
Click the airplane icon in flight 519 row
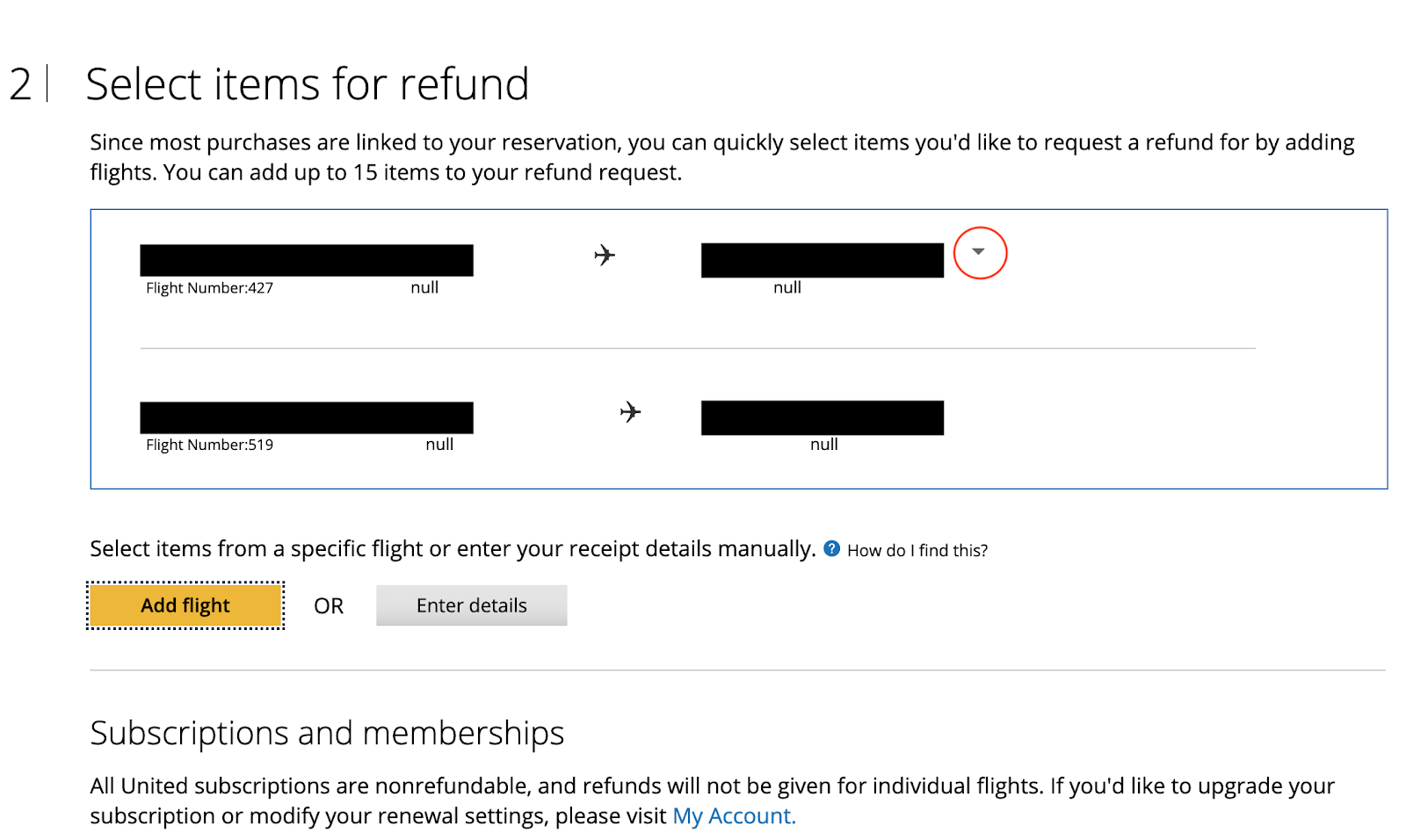(x=630, y=412)
